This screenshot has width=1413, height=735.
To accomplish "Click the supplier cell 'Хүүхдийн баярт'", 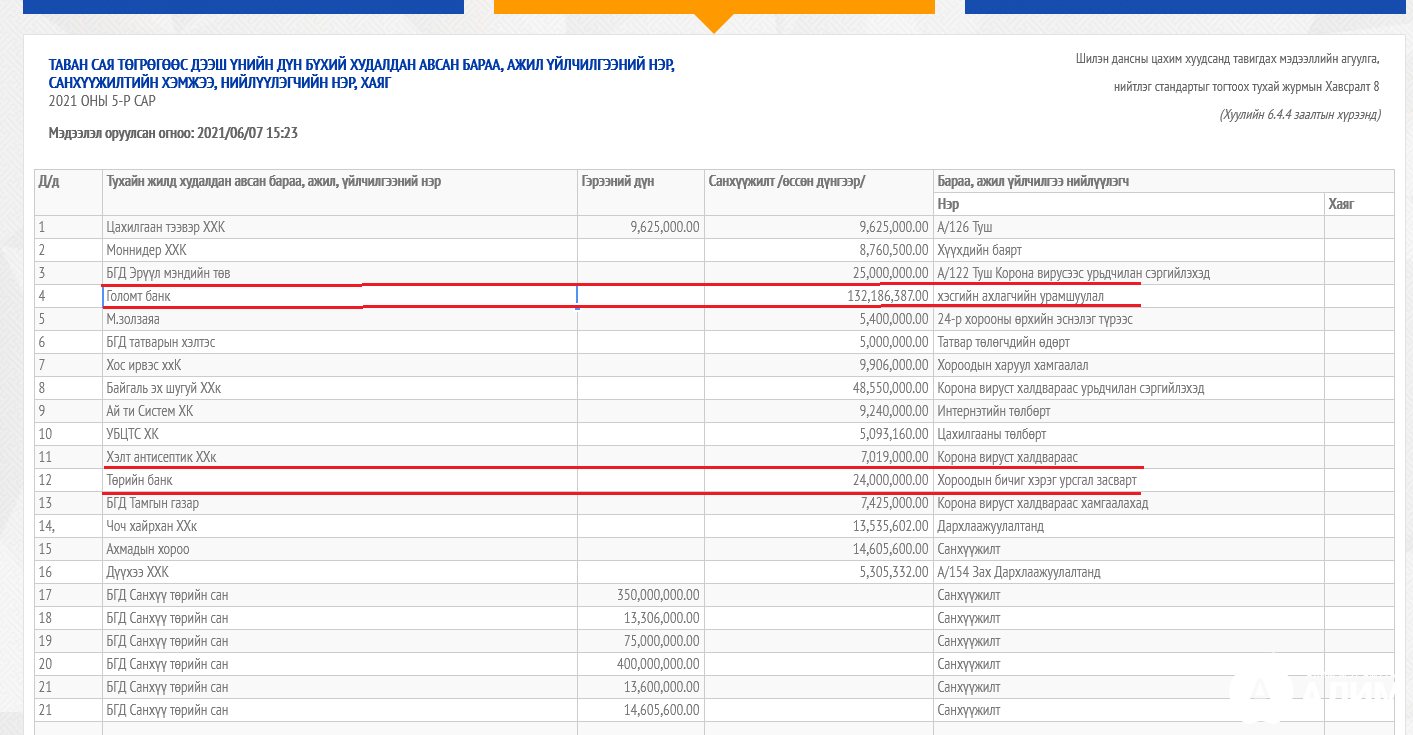I will 1129,250.
